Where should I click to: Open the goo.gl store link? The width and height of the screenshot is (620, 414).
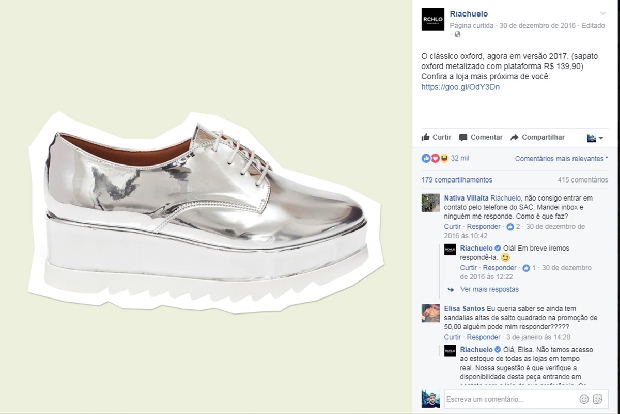point(461,87)
